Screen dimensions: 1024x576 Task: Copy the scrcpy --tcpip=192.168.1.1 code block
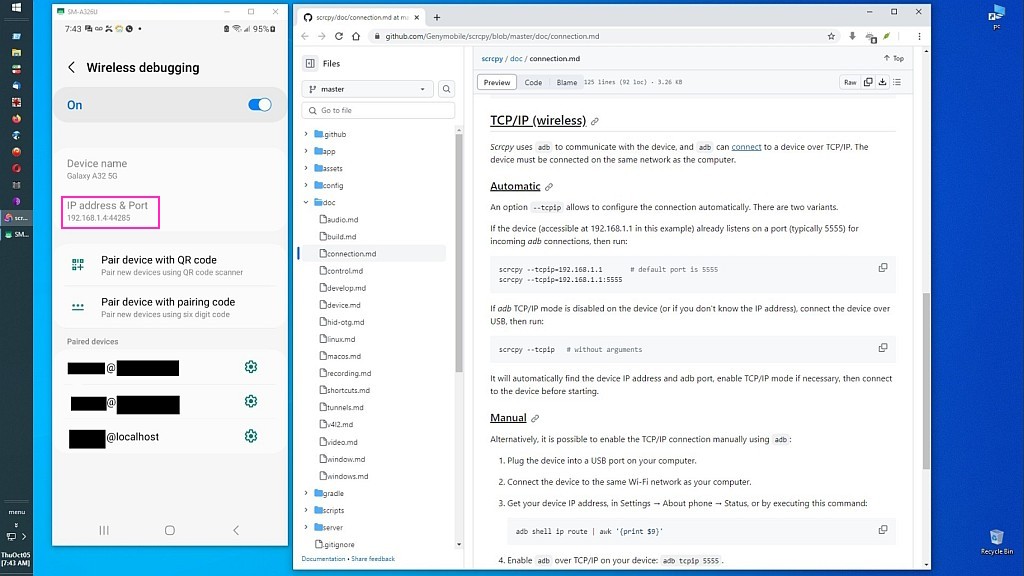pos(883,268)
